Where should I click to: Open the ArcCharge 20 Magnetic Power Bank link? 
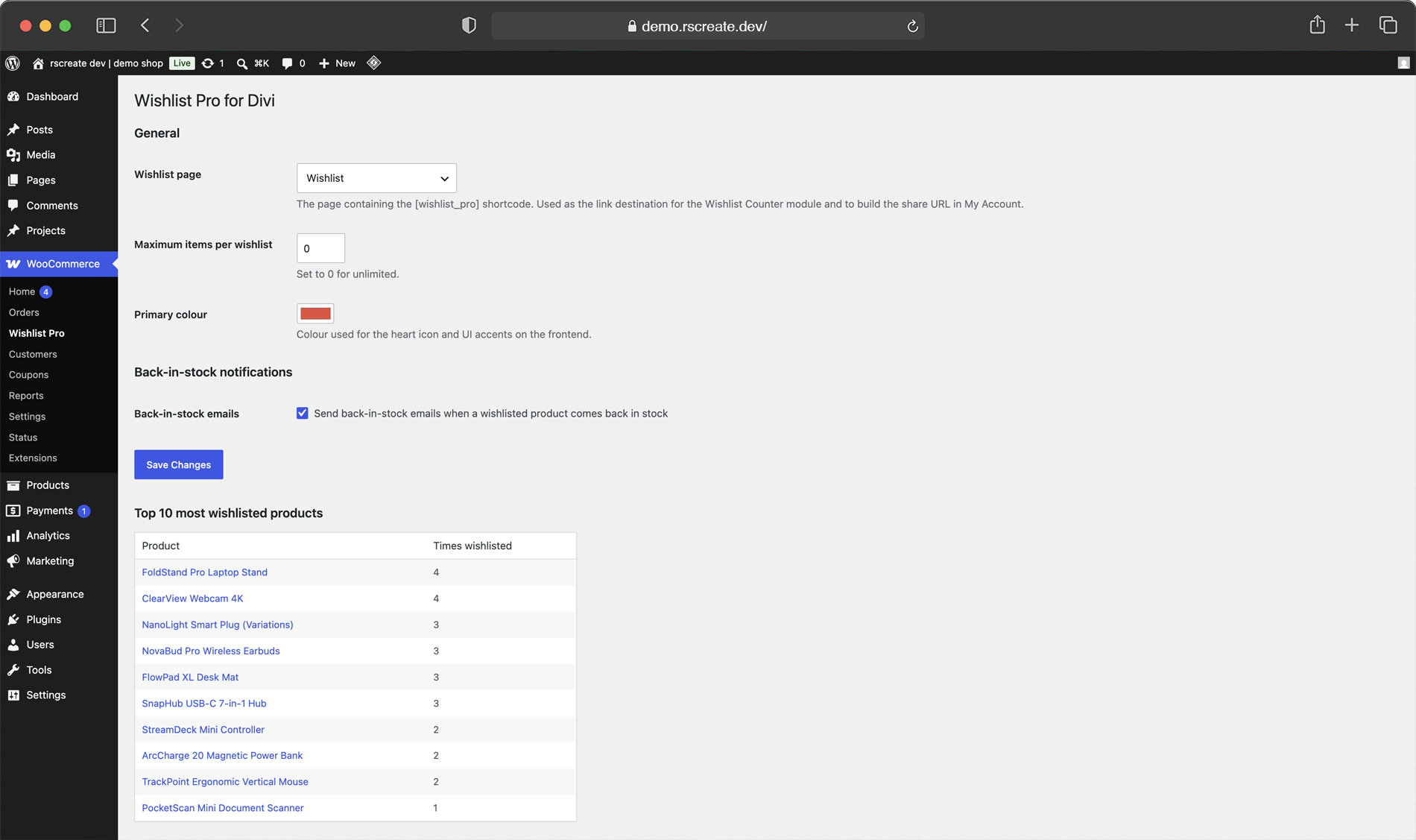(222, 755)
